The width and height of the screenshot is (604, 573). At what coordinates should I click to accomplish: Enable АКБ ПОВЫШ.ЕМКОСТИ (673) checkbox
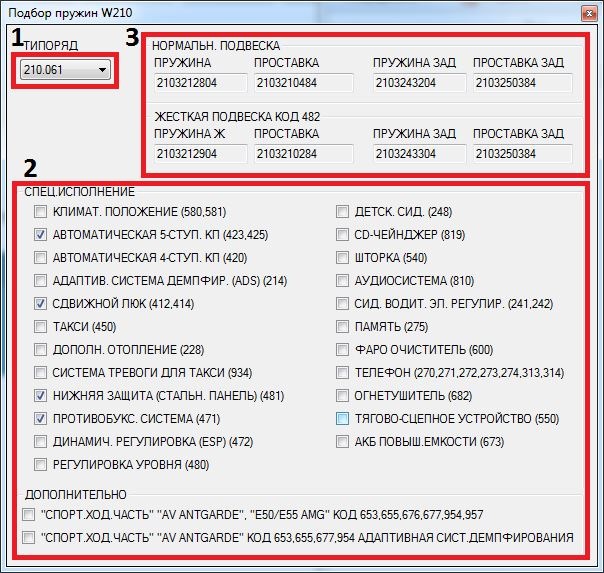342,441
